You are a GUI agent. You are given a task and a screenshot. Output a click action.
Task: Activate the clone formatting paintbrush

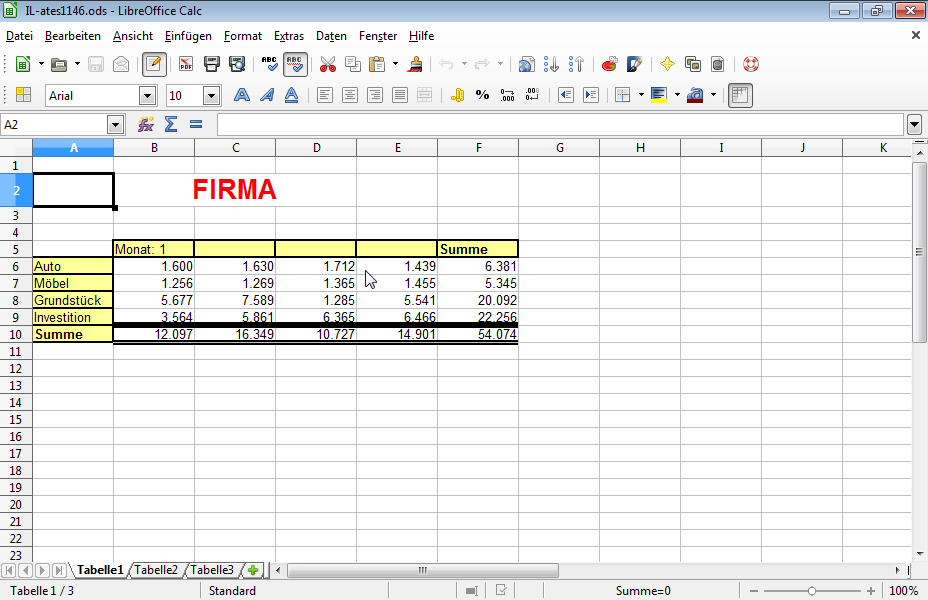[x=415, y=64]
